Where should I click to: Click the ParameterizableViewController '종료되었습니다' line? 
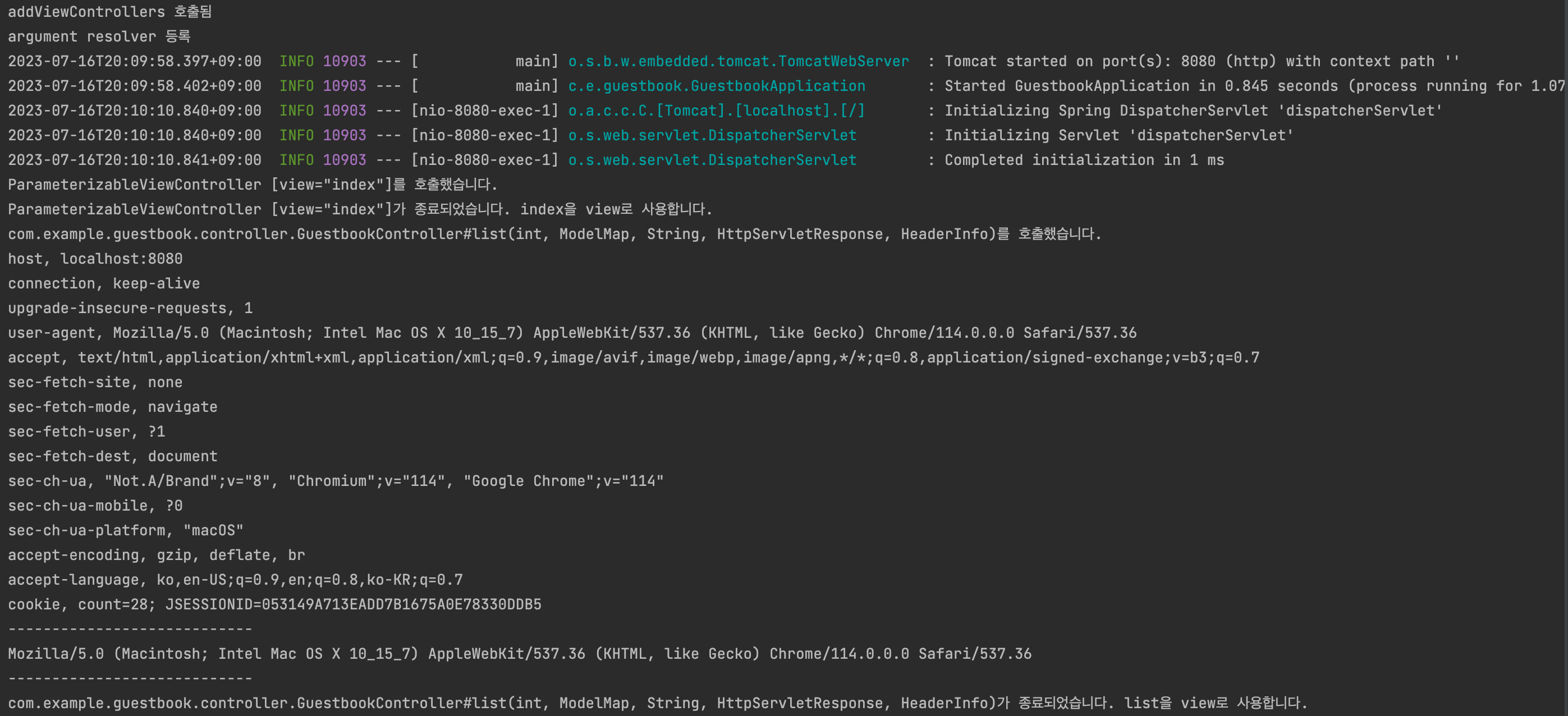(x=360, y=209)
